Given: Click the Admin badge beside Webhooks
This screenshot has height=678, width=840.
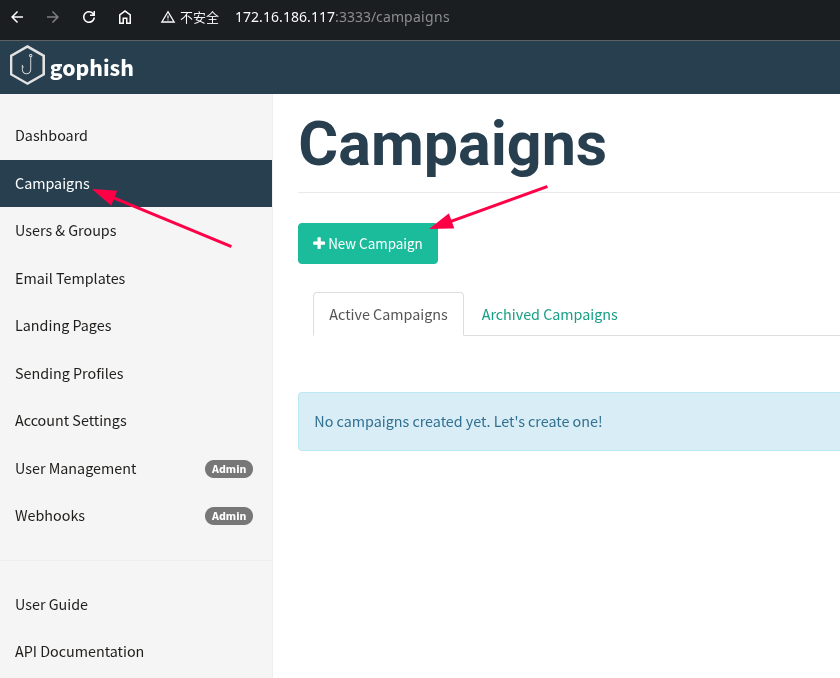Looking at the screenshot, I should pos(229,516).
